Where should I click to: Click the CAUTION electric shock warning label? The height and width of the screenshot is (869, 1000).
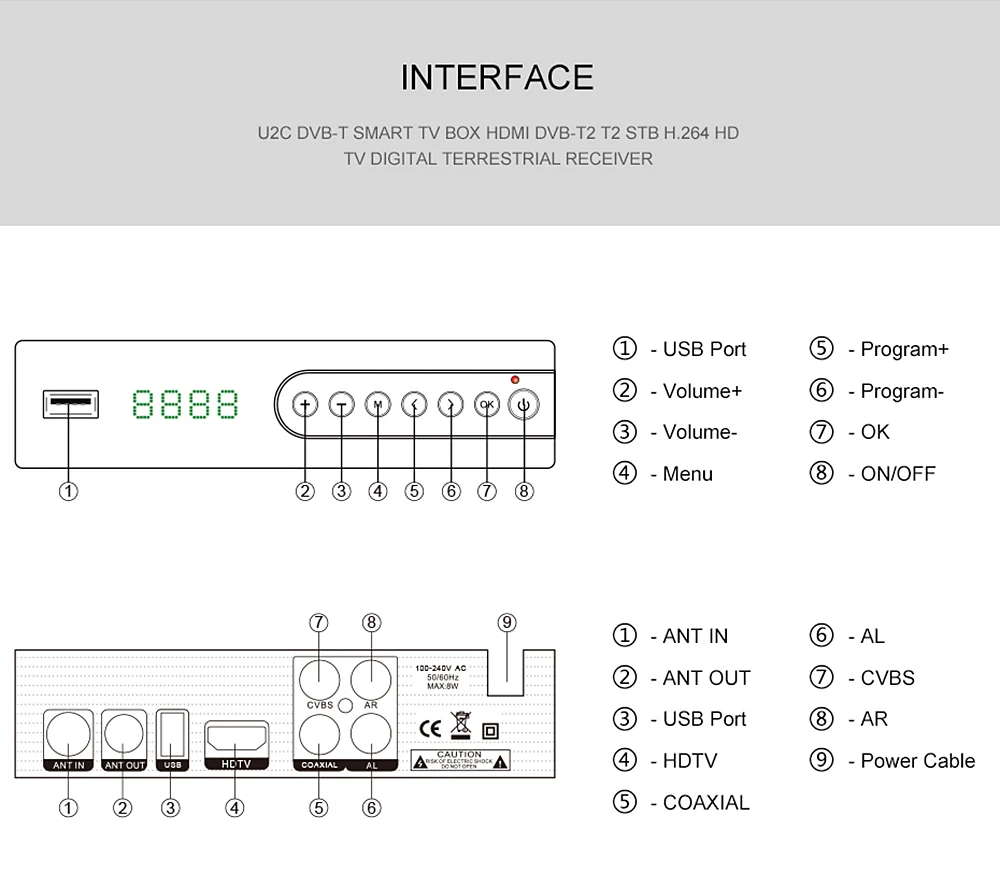click(x=460, y=760)
